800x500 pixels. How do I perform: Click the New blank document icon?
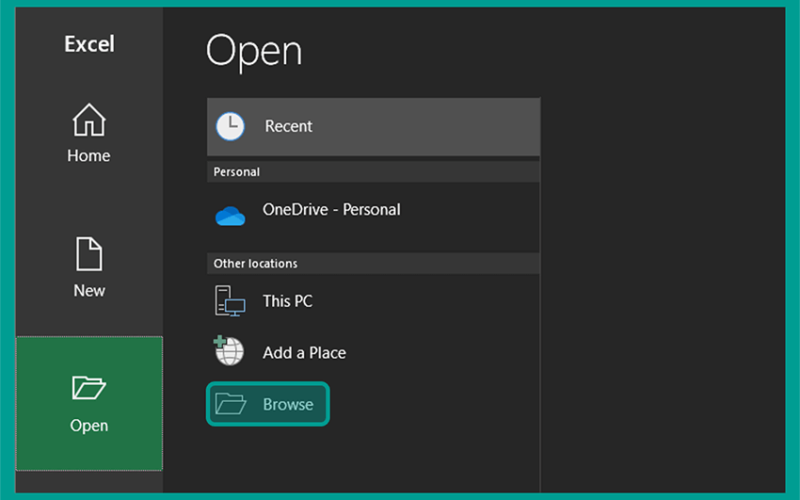(x=89, y=254)
